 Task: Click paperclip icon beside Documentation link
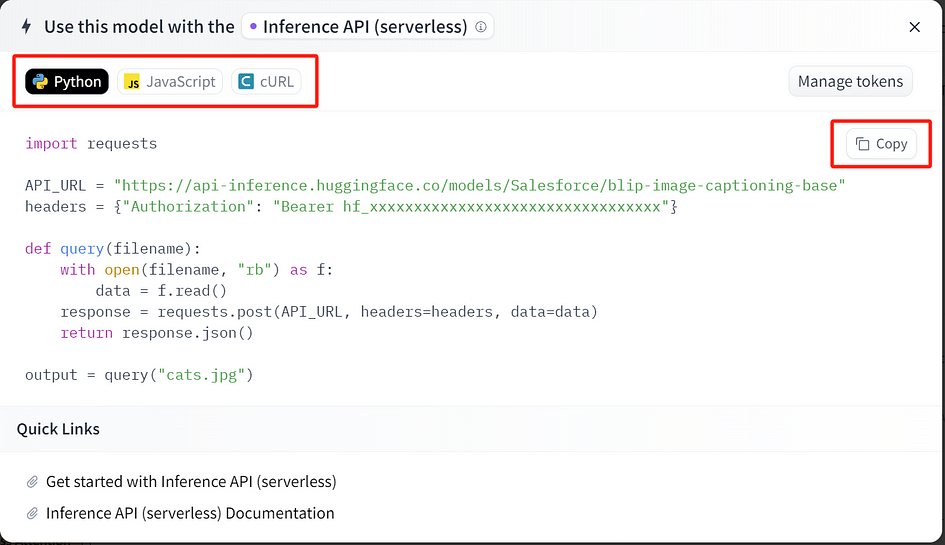[32, 513]
